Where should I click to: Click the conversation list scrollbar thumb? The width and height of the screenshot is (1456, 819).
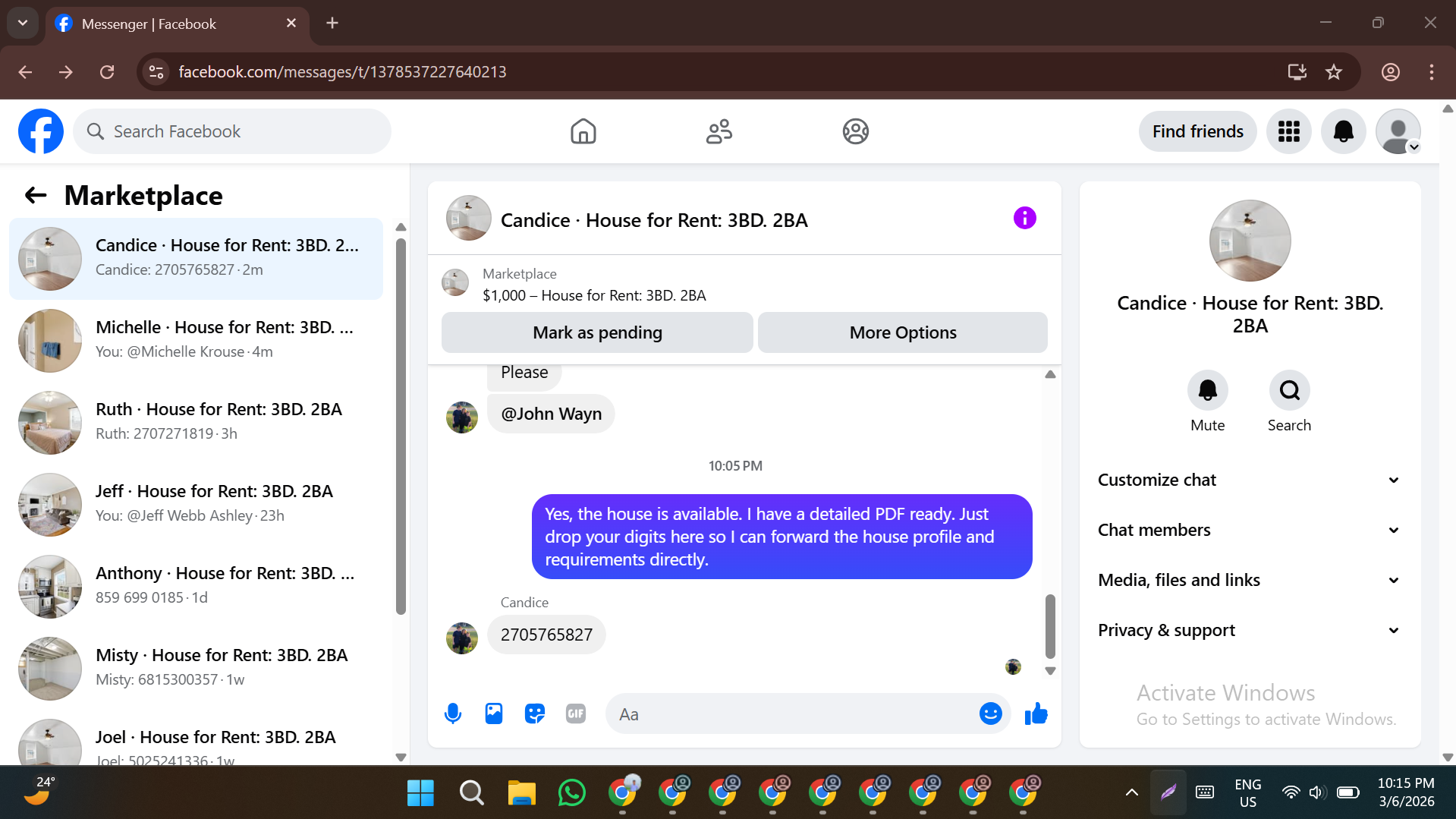coord(401,425)
